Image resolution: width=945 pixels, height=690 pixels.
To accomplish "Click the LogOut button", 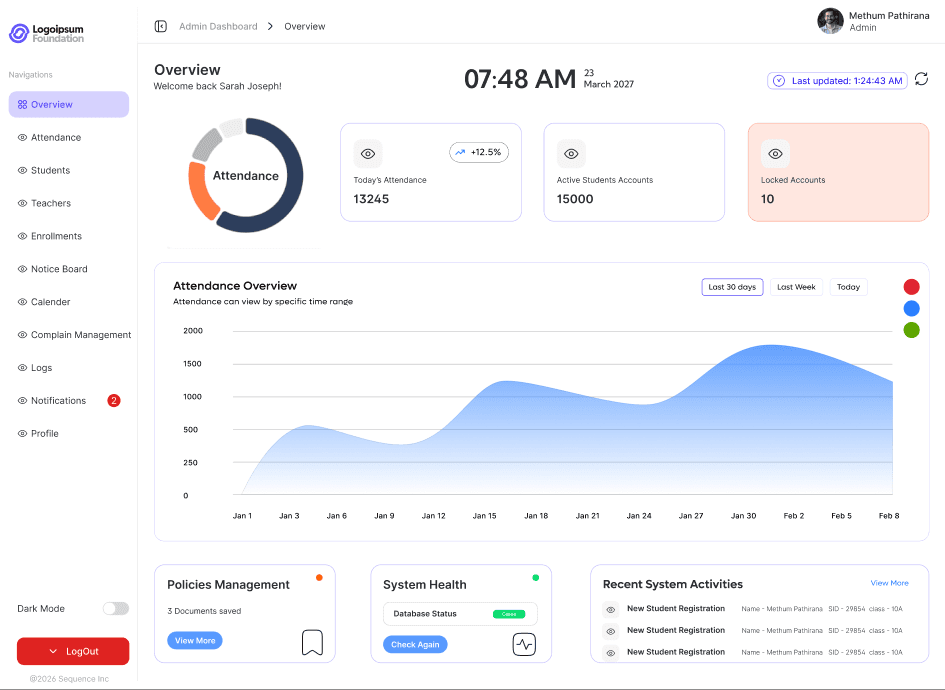I will tap(73, 651).
